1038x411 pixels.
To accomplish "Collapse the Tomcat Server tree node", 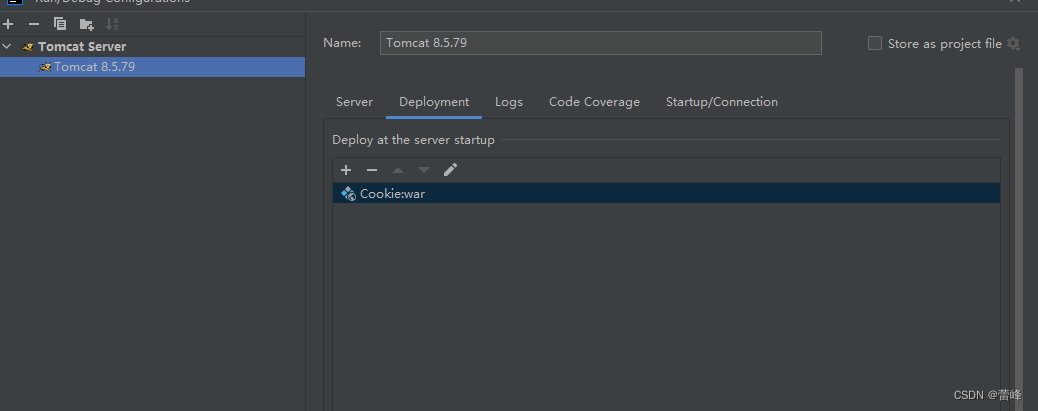I will pyautogui.click(x=7, y=47).
